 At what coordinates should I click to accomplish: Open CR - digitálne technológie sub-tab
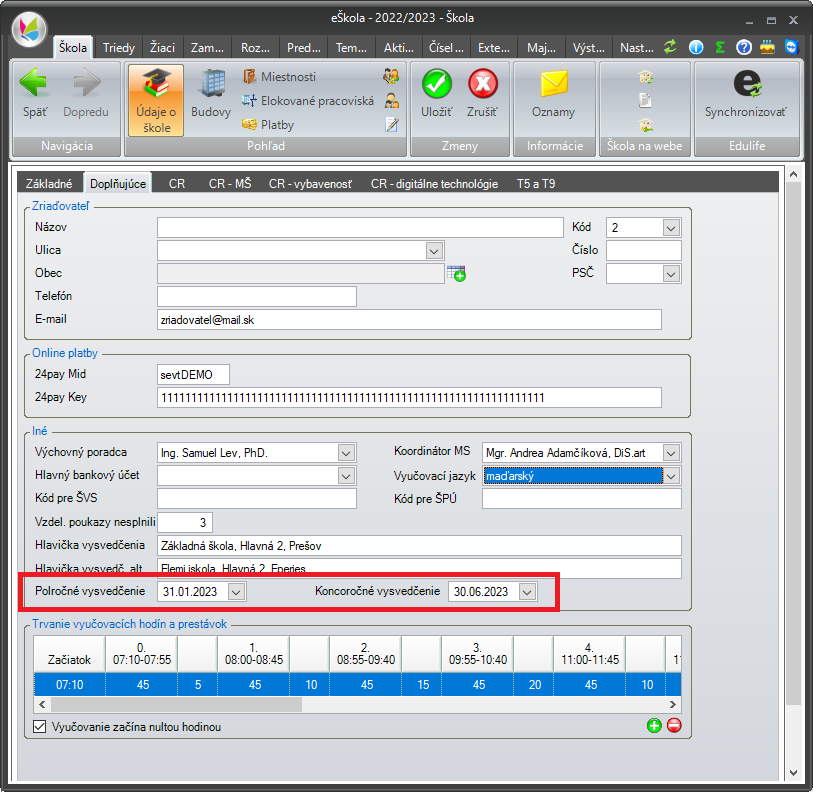(x=434, y=184)
